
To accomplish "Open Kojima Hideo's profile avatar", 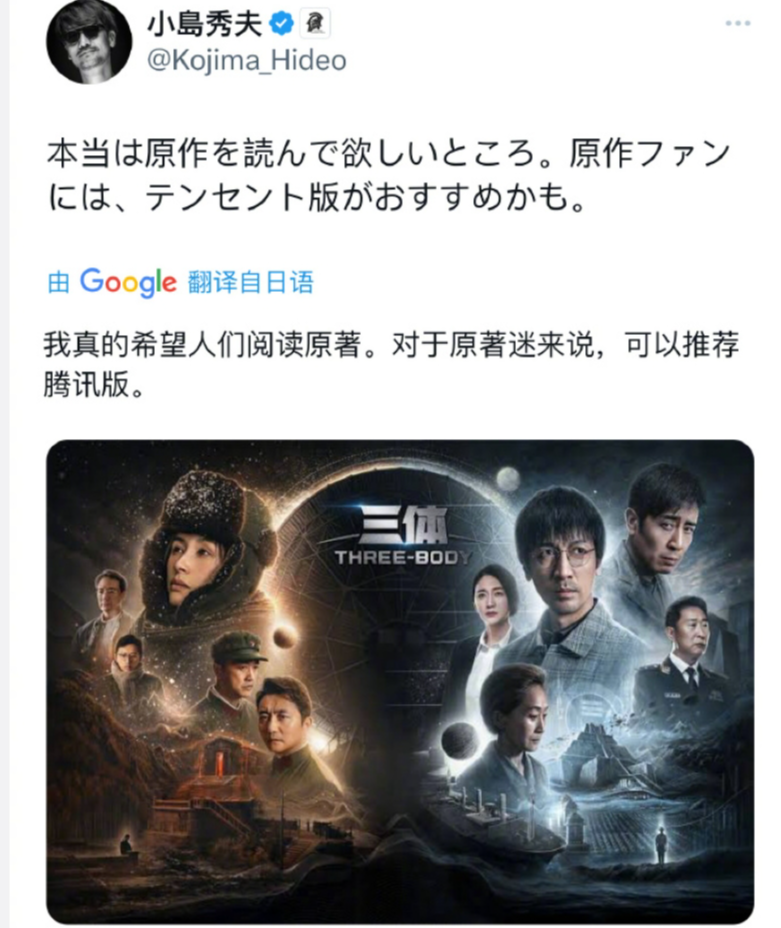I will click(89, 40).
